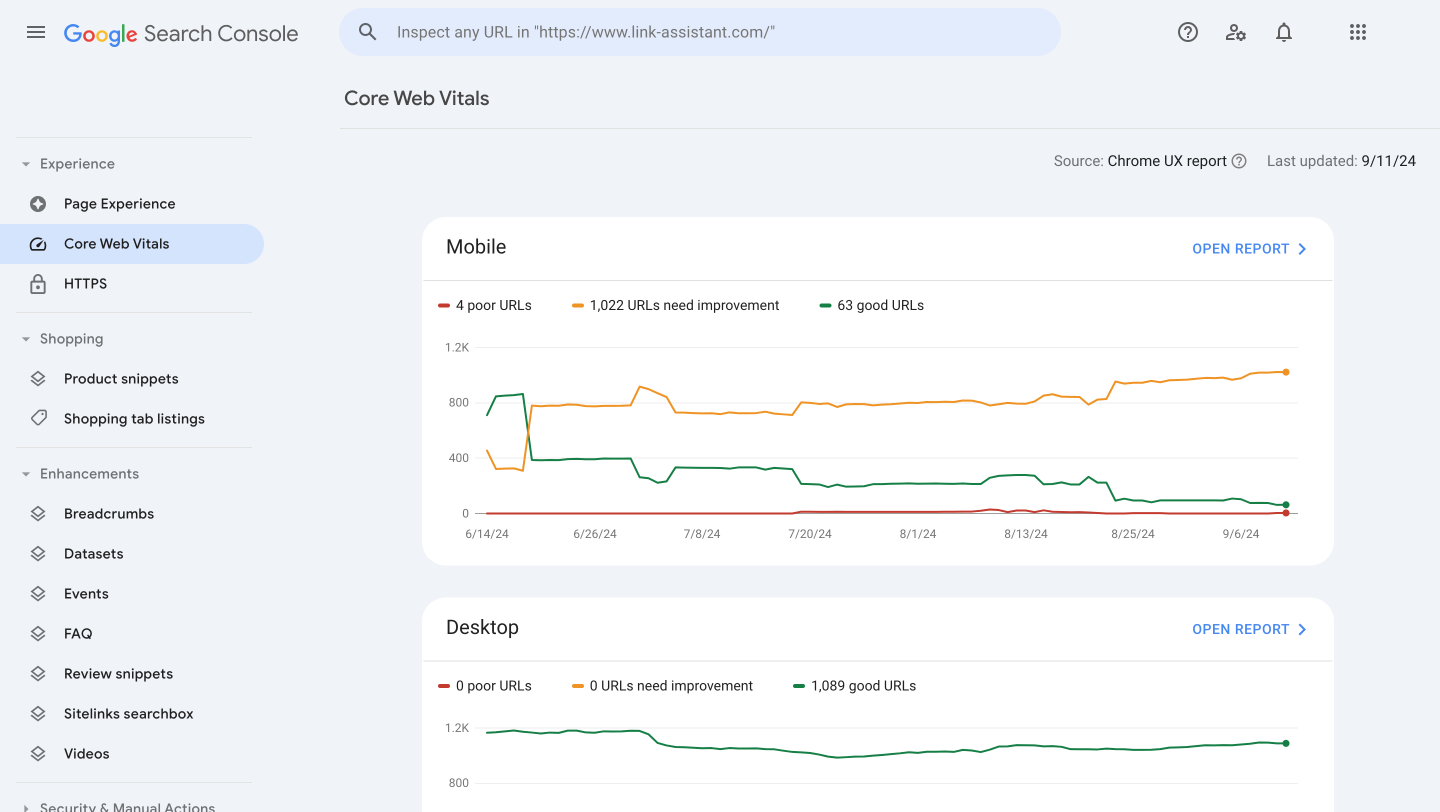Click the Chrome UX report source text
1440x812 pixels.
click(x=1167, y=161)
